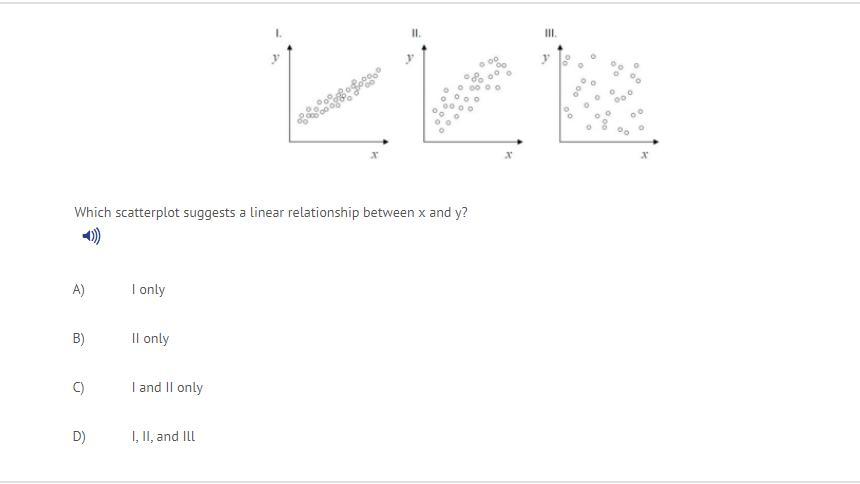The image size is (860, 484).
Task: Click the x-axis label of scatterplot III
Action: tap(644, 155)
